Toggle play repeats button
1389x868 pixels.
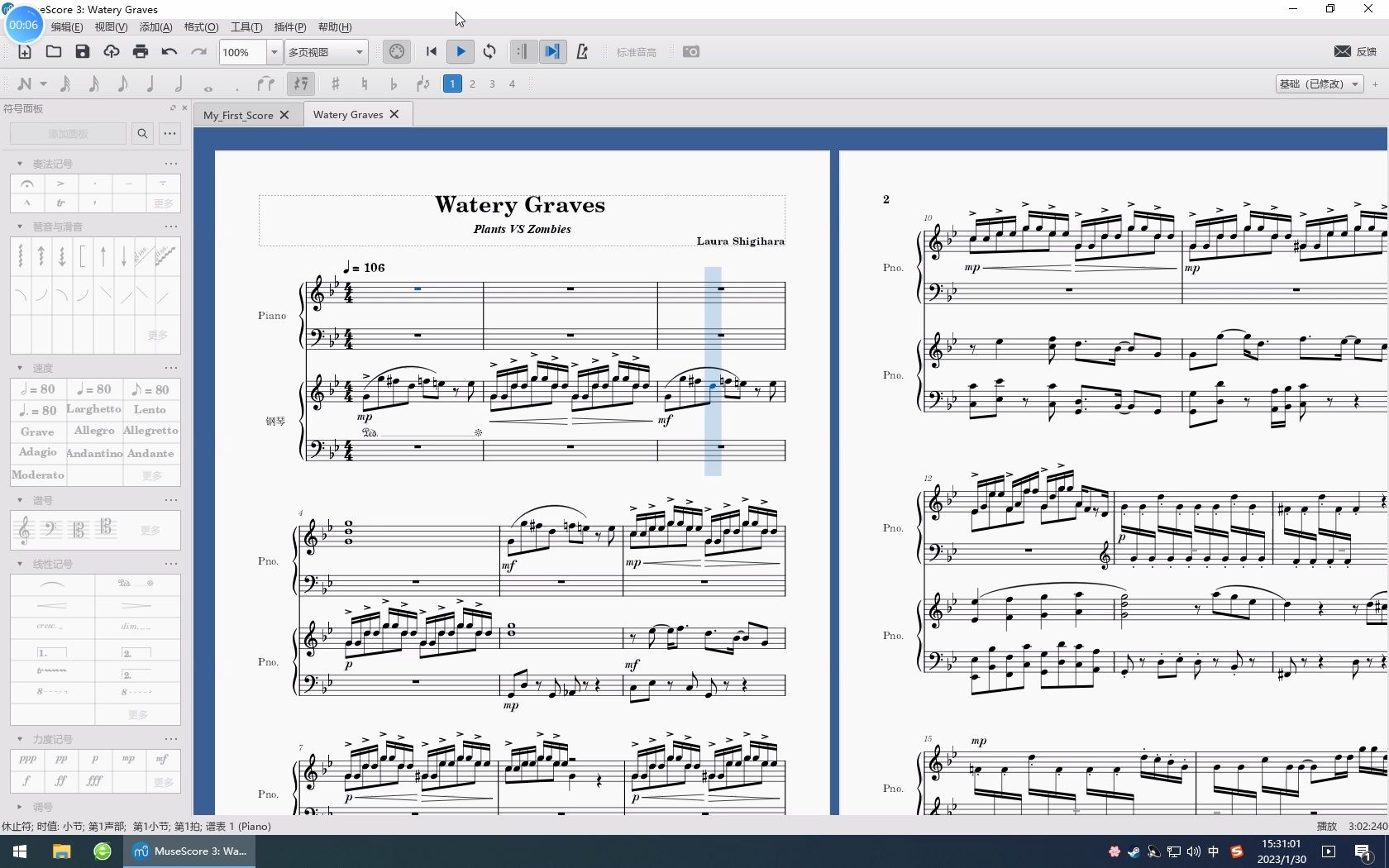[522, 52]
